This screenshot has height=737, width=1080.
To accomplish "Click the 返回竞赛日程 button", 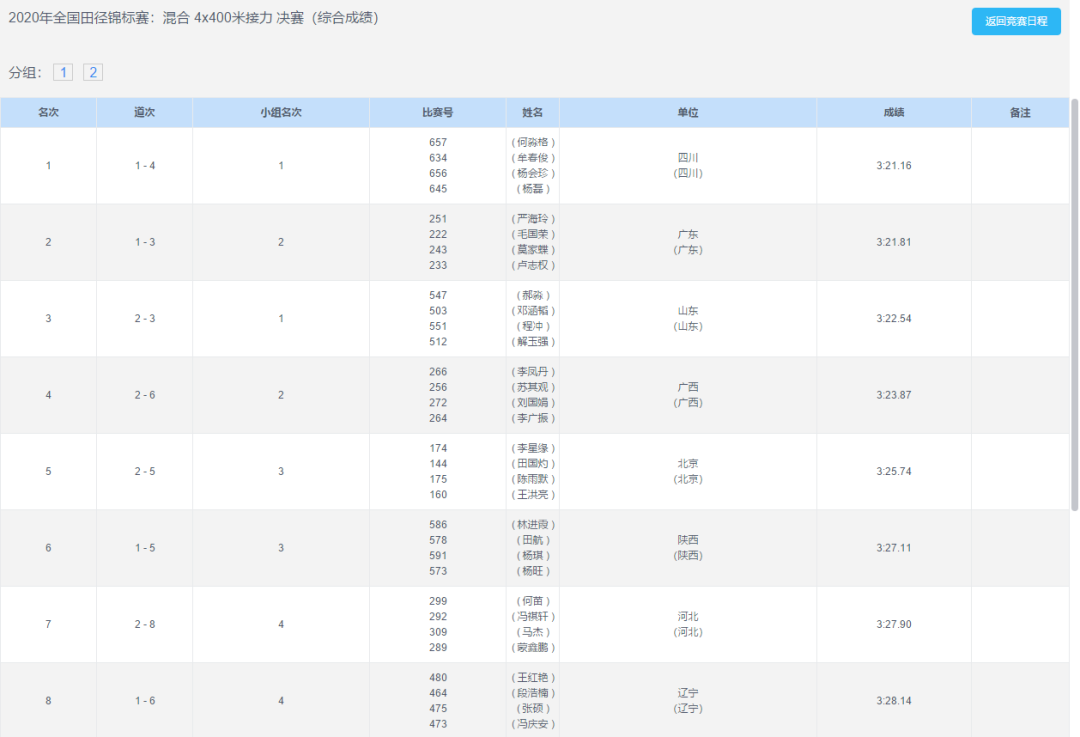I will (x=1015, y=21).
